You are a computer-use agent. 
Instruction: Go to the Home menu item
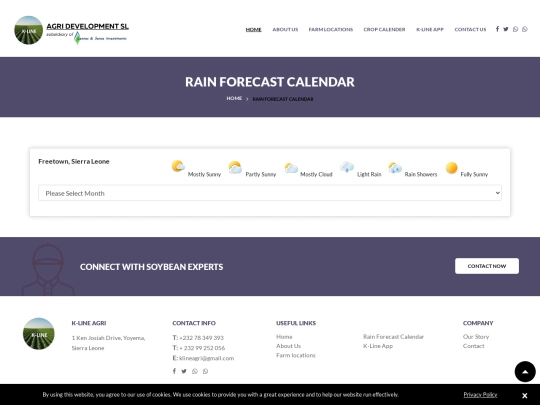[x=253, y=29]
